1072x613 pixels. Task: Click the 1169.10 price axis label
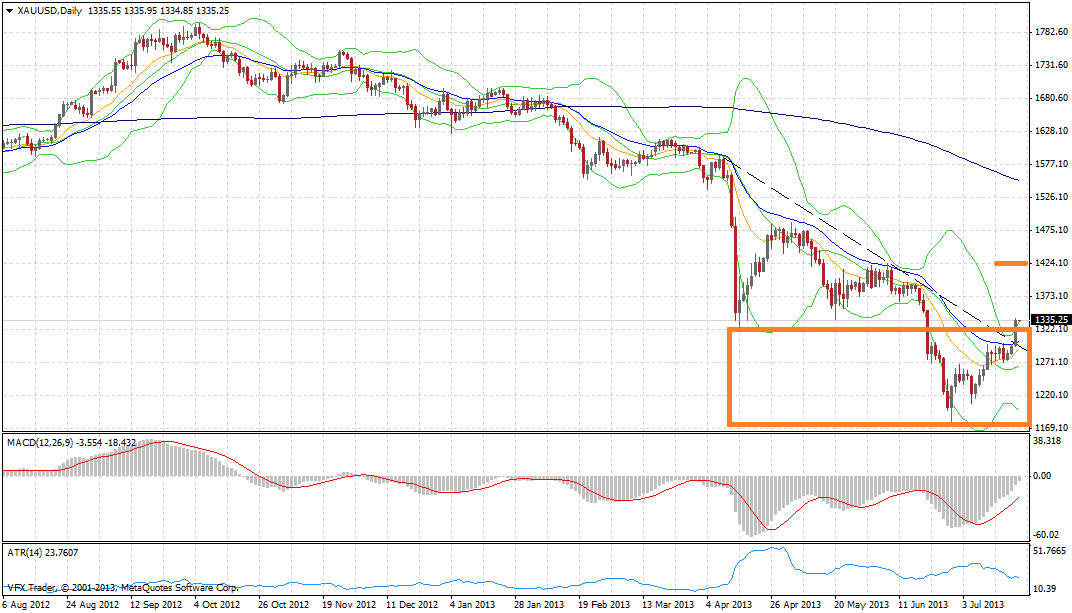tap(1048, 428)
